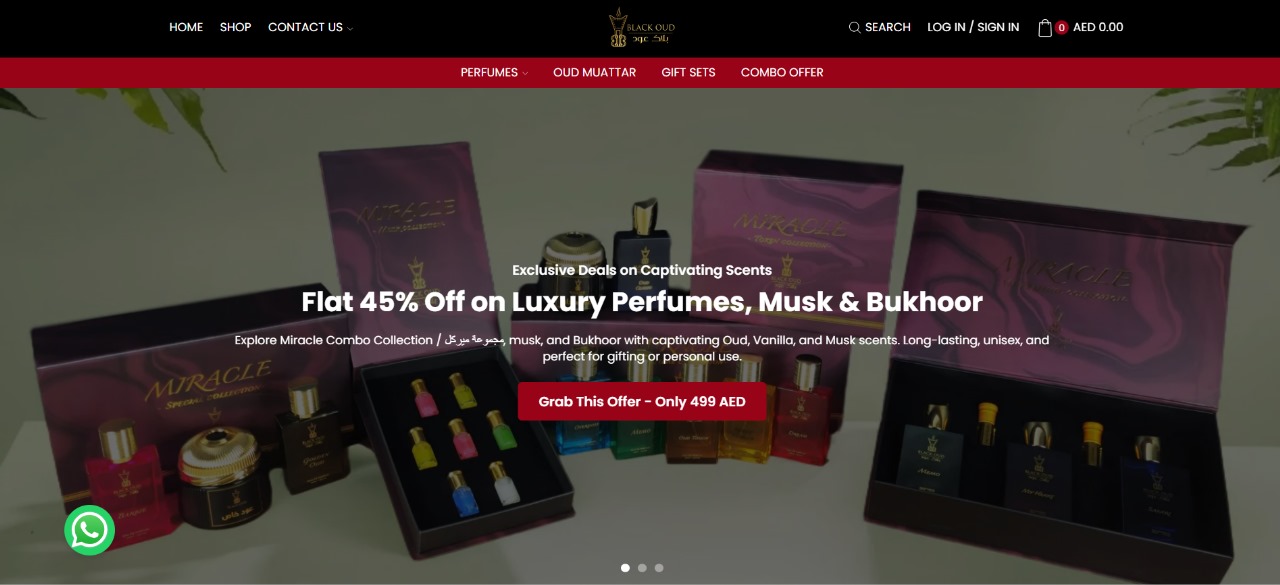Go to the Oud Muattar category
The image size is (1280, 585).
pos(595,72)
